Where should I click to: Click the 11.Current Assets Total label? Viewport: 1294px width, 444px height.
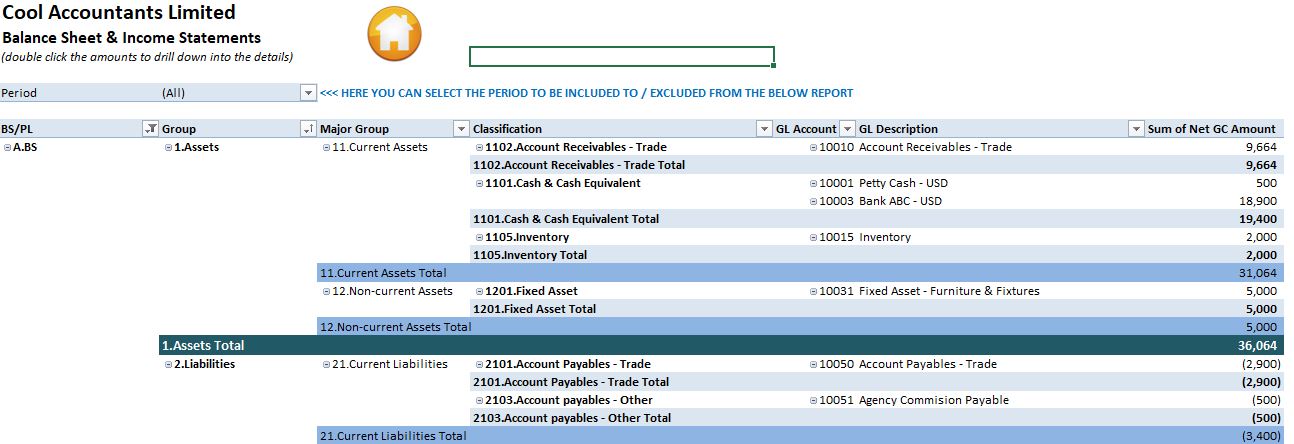383,273
